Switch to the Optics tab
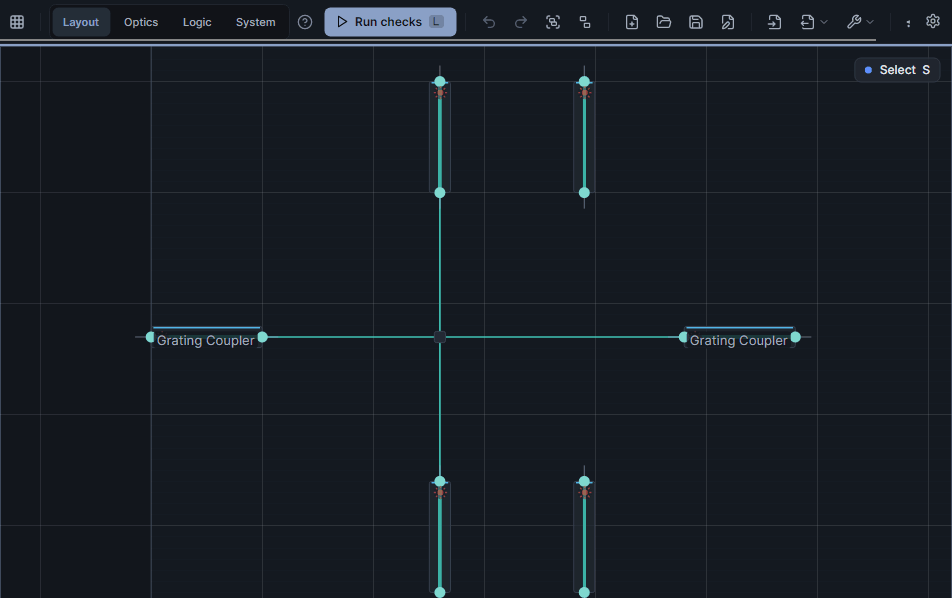Screen dimensions: 952x598 [141, 22]
